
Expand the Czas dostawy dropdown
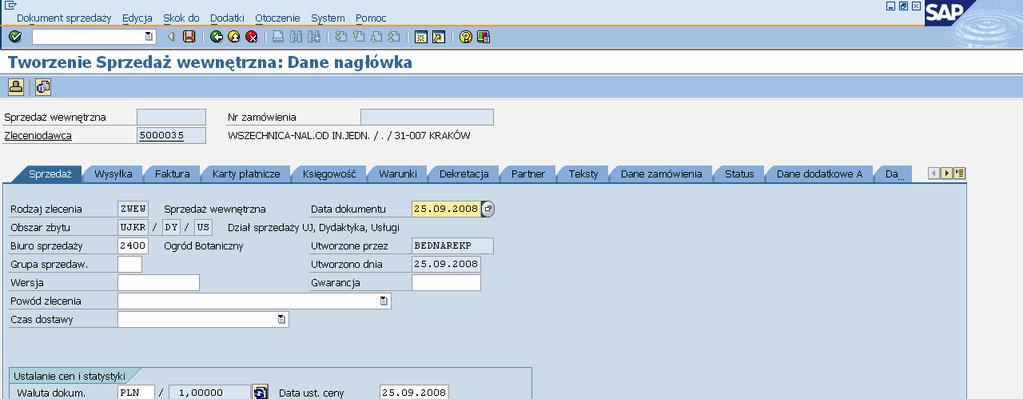[x=281, y=319]
